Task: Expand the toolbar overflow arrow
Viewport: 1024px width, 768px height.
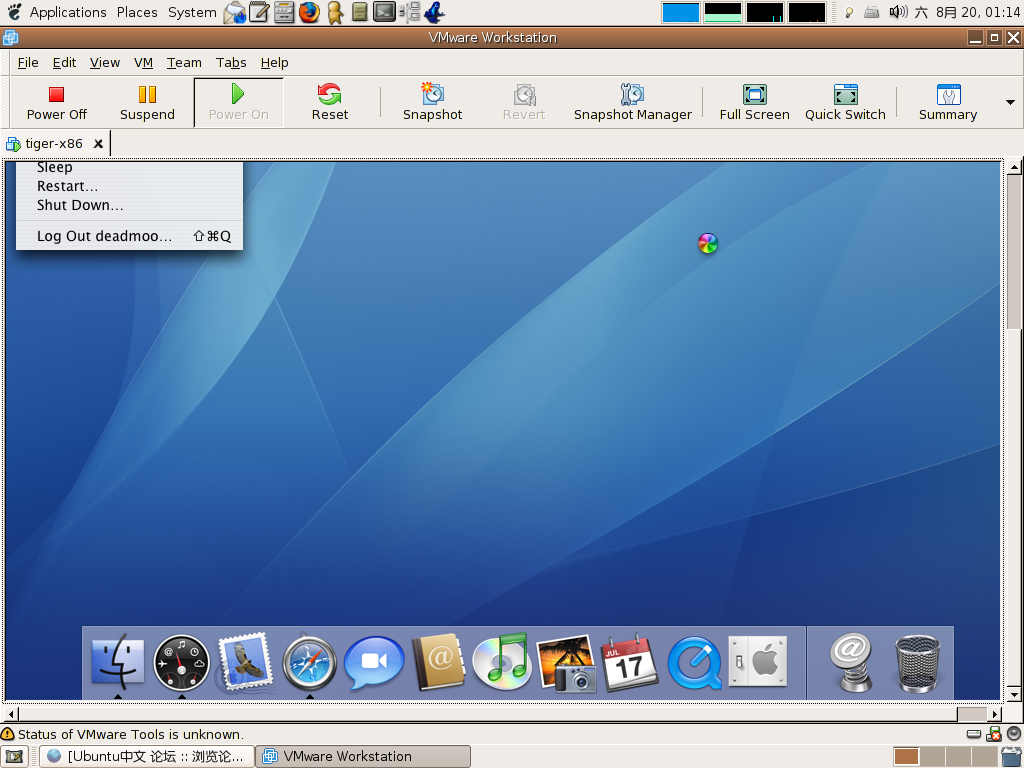Action: tap(1010, 103)
